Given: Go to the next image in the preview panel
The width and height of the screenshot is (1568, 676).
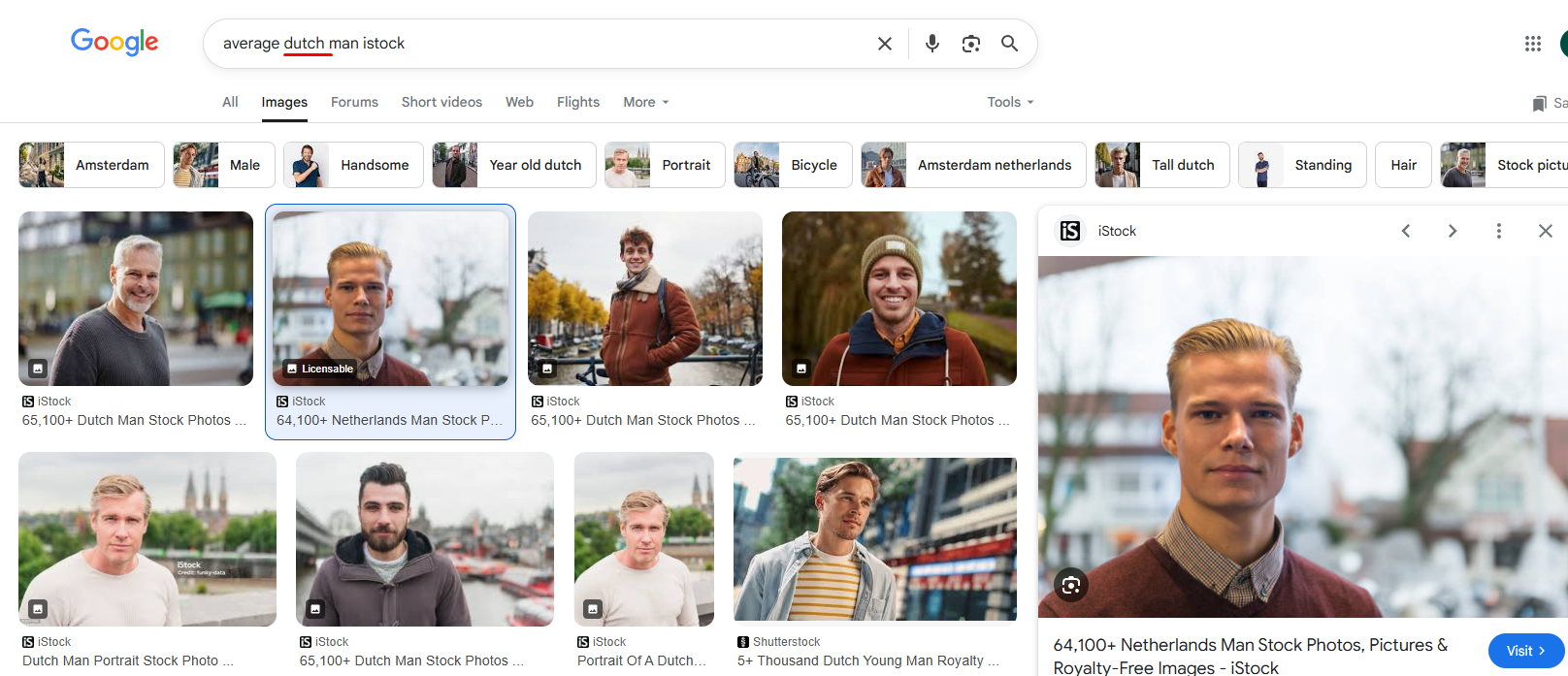Looking at the screenshot, I should click(1452, 231).
